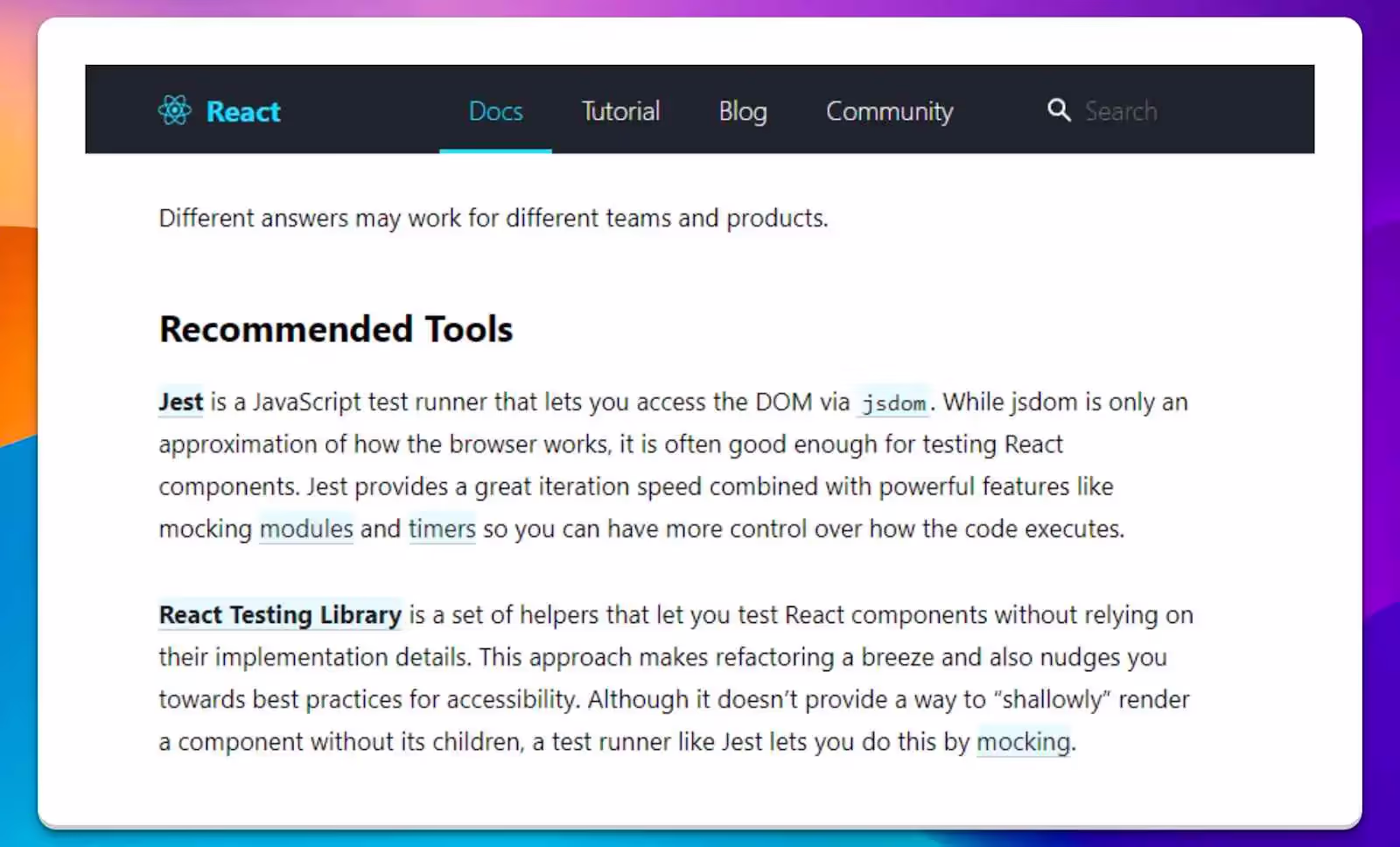Viewport: 1400px width, 847px height.
Task: Switch to the Docs tab
Action: pos(495,110)
